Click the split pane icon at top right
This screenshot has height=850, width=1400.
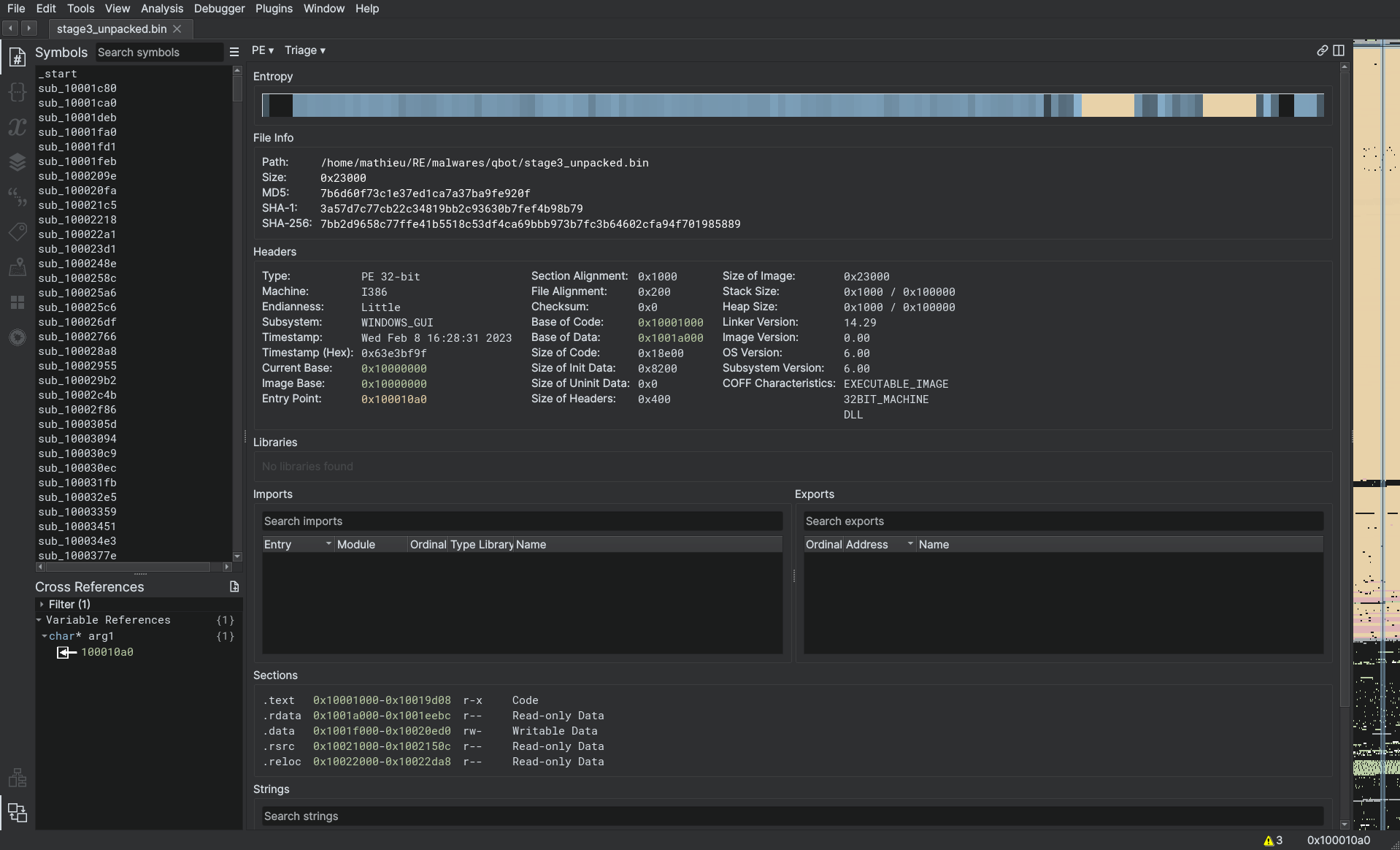coord(1339,50)
